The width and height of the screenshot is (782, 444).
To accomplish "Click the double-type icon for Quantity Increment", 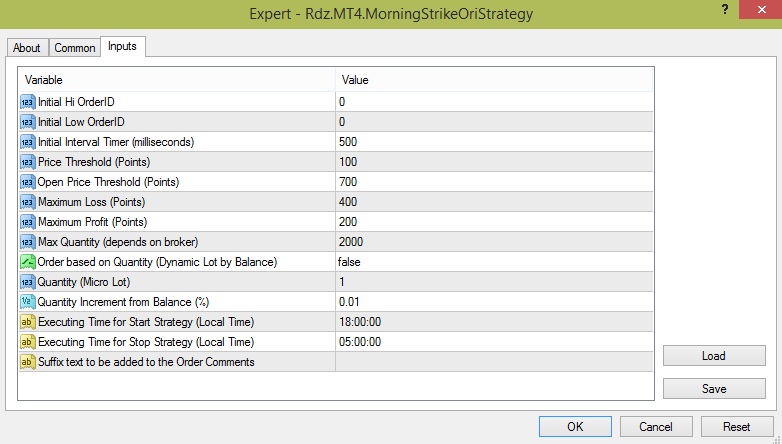I will pyautogui.click(x=27, y=301).
